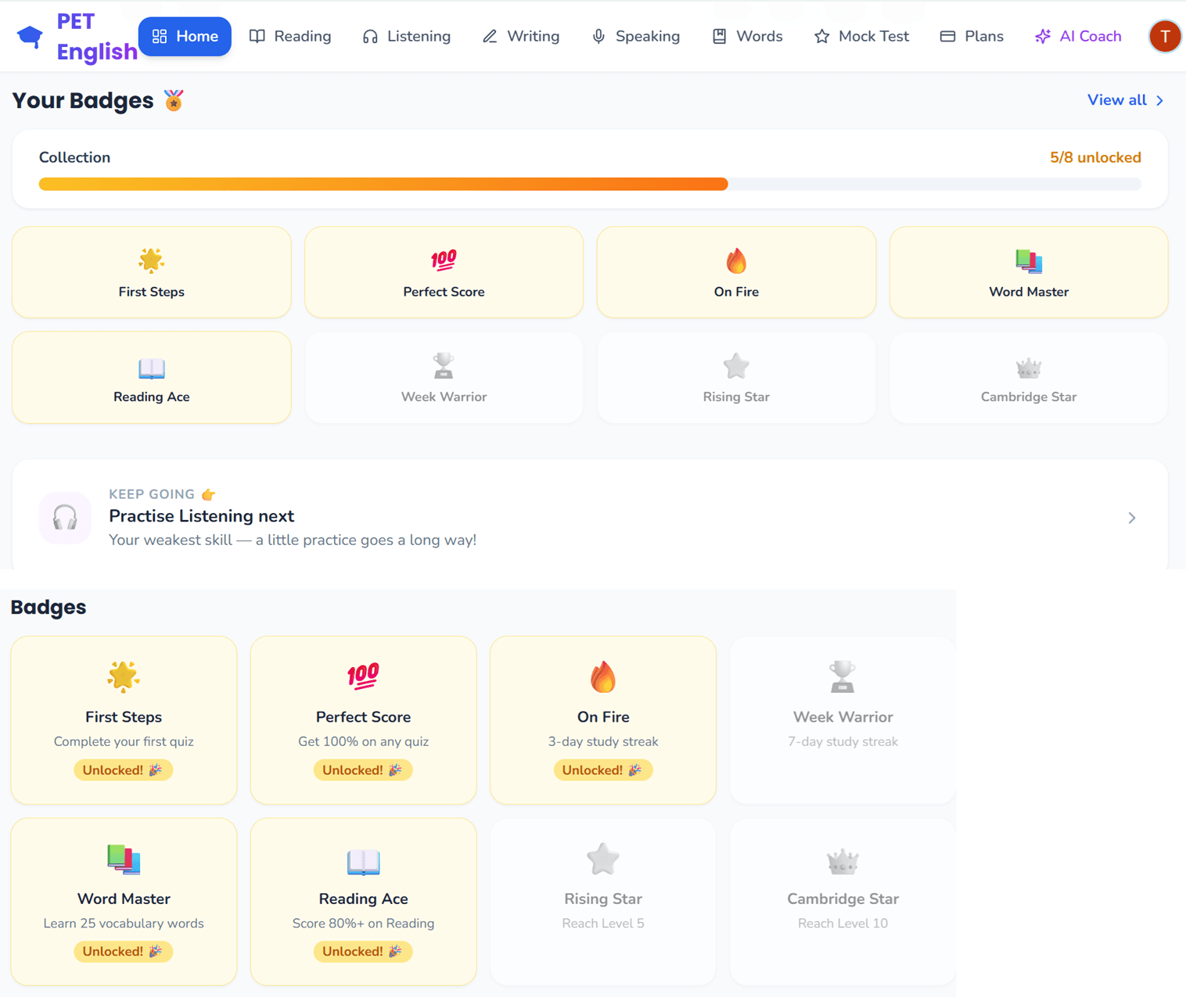Go to the Home tab
The width and height of the screenshot is (1186, 1008).
[x=185, y=37]
